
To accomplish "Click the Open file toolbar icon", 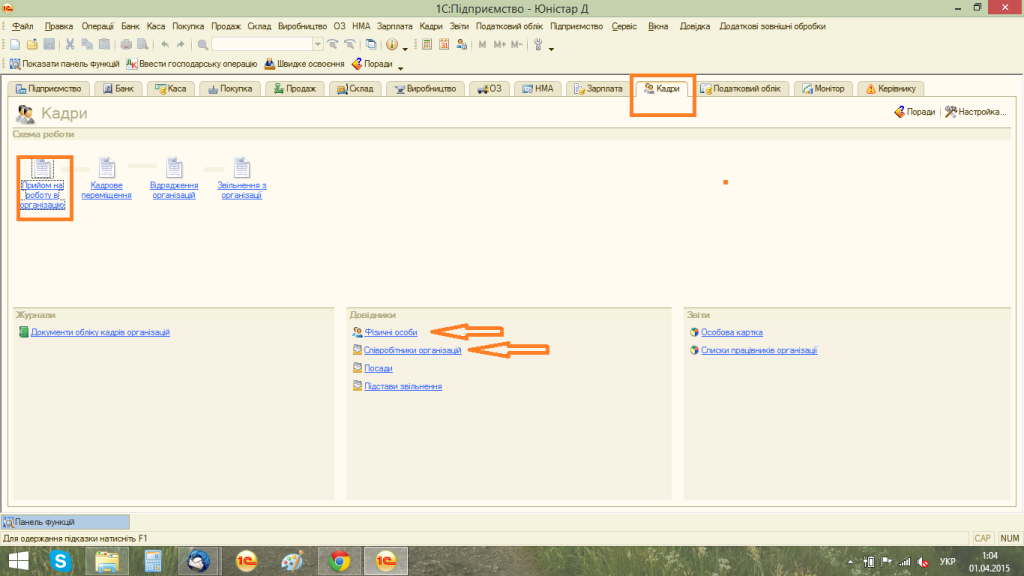I will point(32,44).
